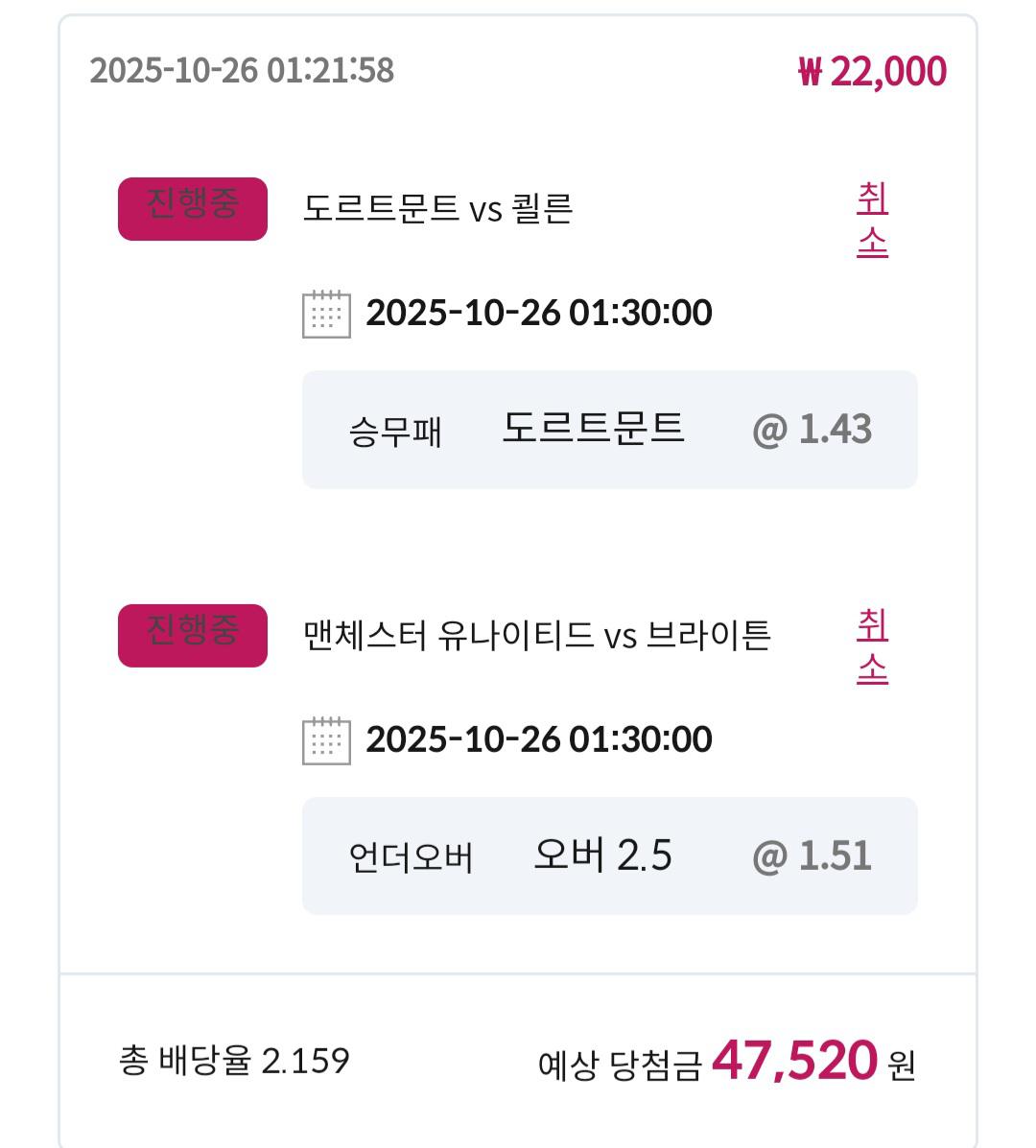
Task: Cancel the Manchester United vs Brighton bet
Action: pyautogui.click(x=872, y=647)
